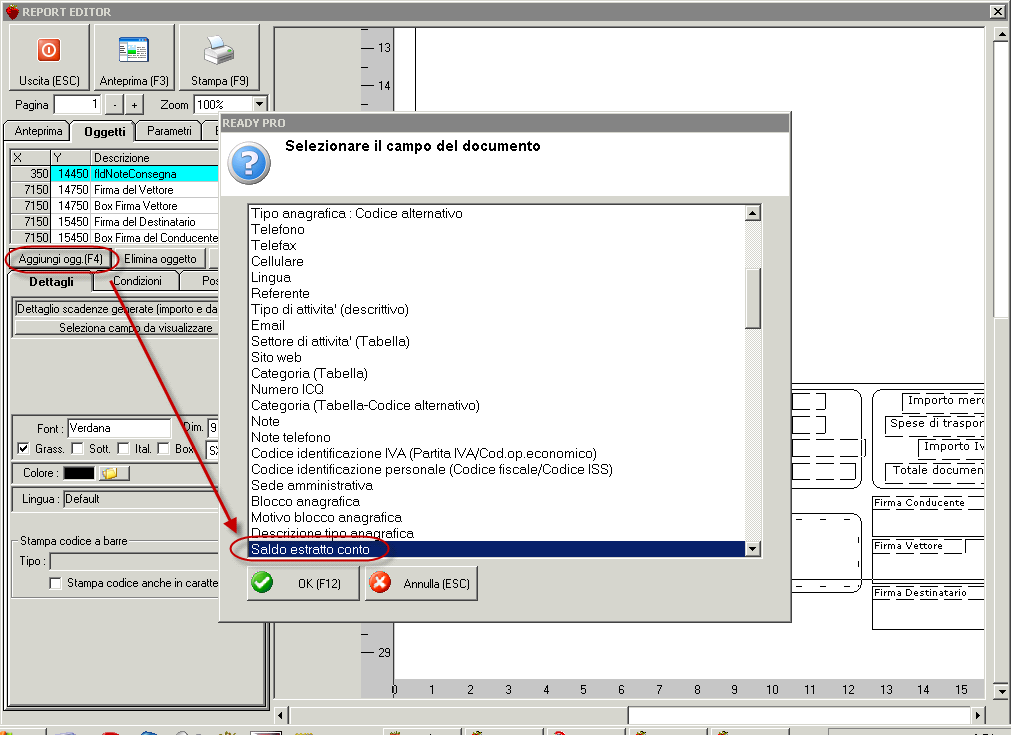Click the page plus stepper button
Viewport: 1011px width, 735px height.
pos(134,104)
